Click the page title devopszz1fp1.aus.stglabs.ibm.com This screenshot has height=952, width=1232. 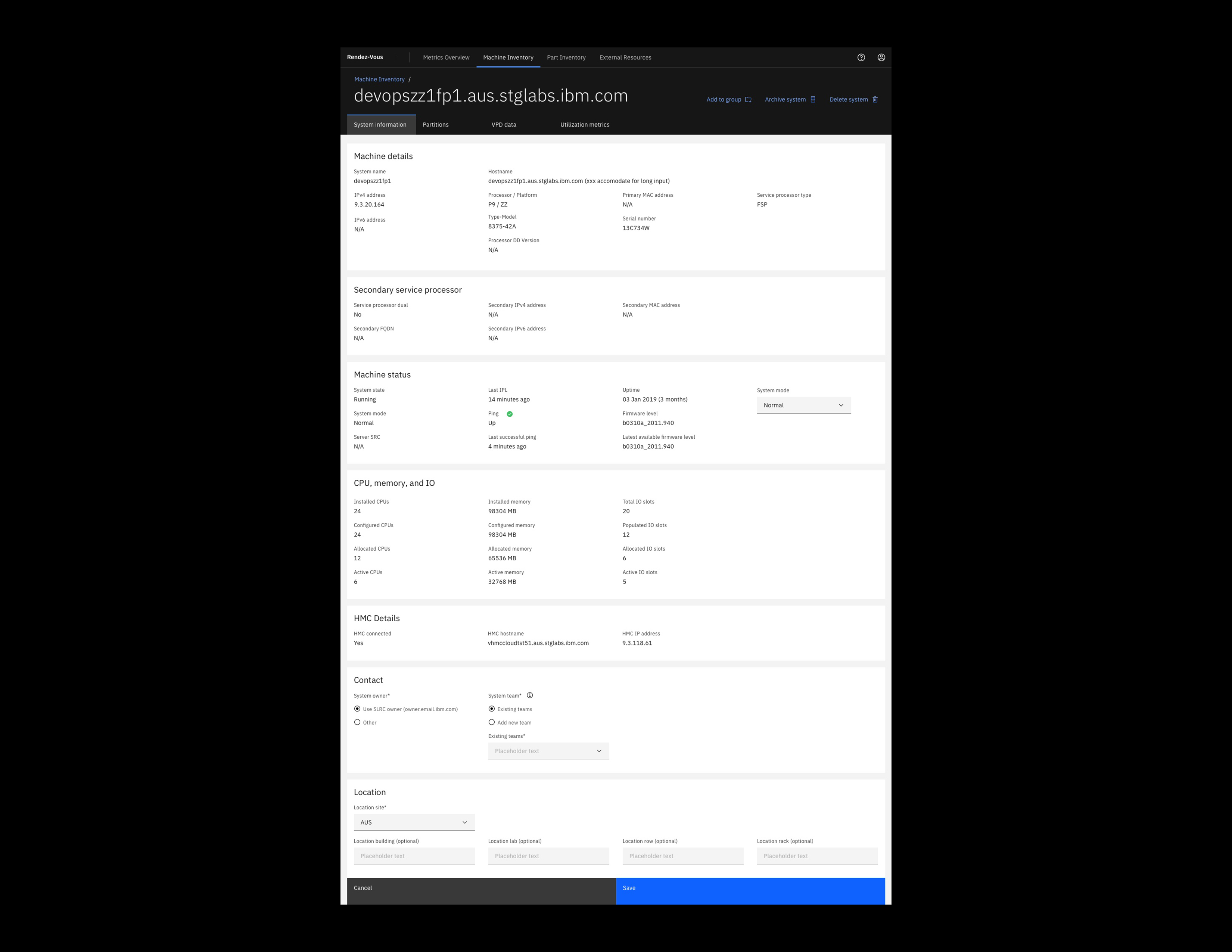click(x=491, y=96)
